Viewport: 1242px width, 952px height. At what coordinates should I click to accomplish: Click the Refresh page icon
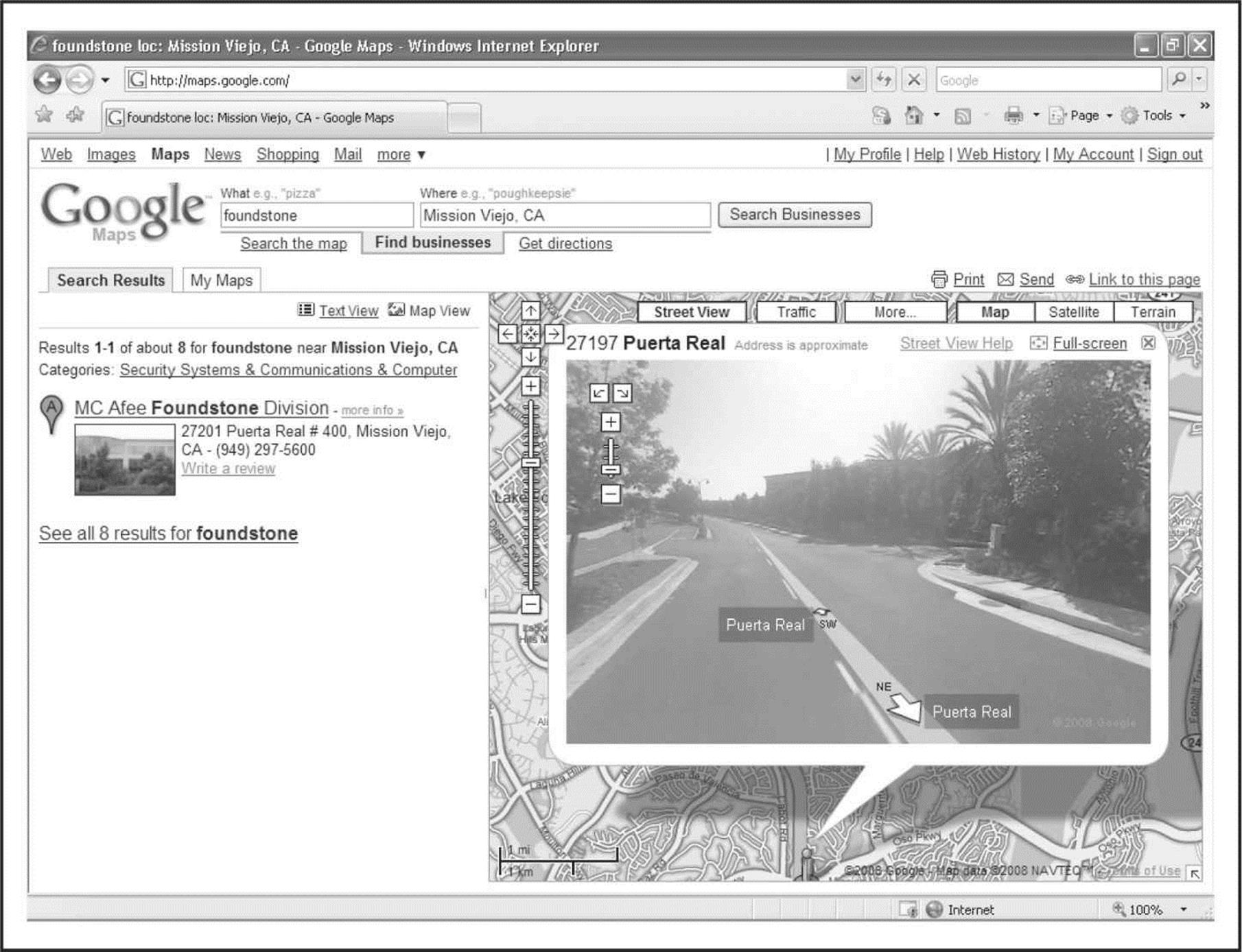(884, 80)
